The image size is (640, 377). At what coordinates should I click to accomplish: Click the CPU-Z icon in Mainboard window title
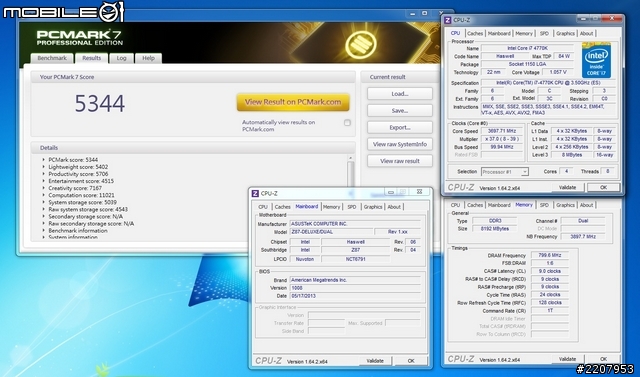(255, 193)
